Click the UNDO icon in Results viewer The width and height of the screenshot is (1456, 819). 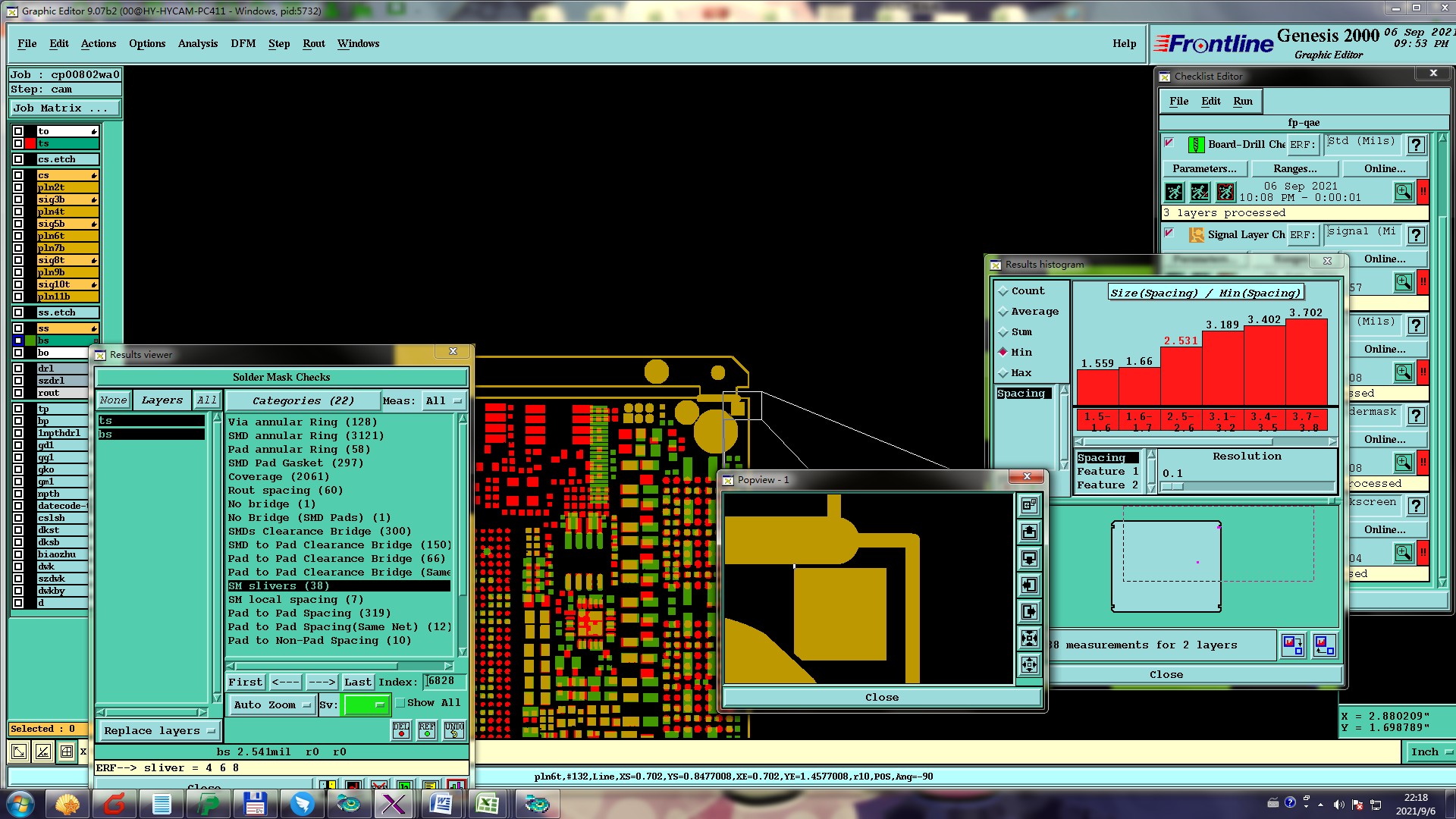click(453, 730)
